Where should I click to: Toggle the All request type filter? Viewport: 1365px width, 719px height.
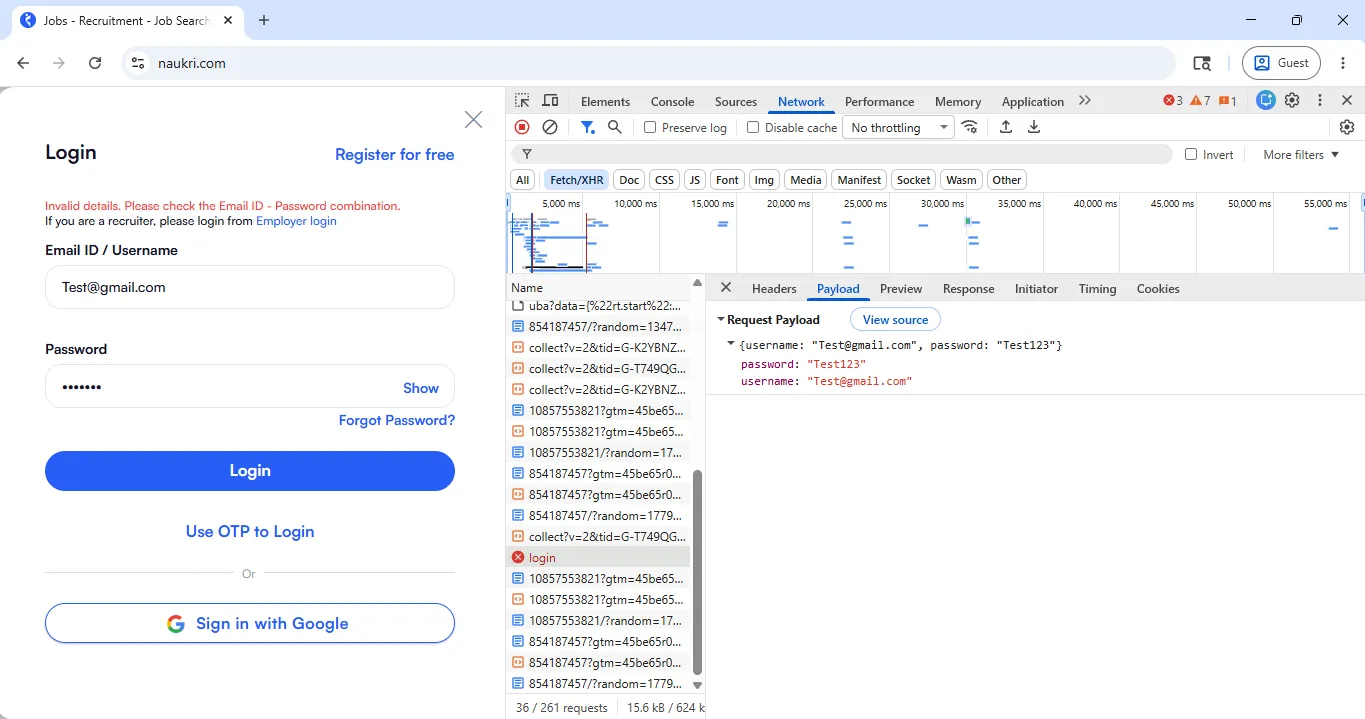[x=522, y=180]
